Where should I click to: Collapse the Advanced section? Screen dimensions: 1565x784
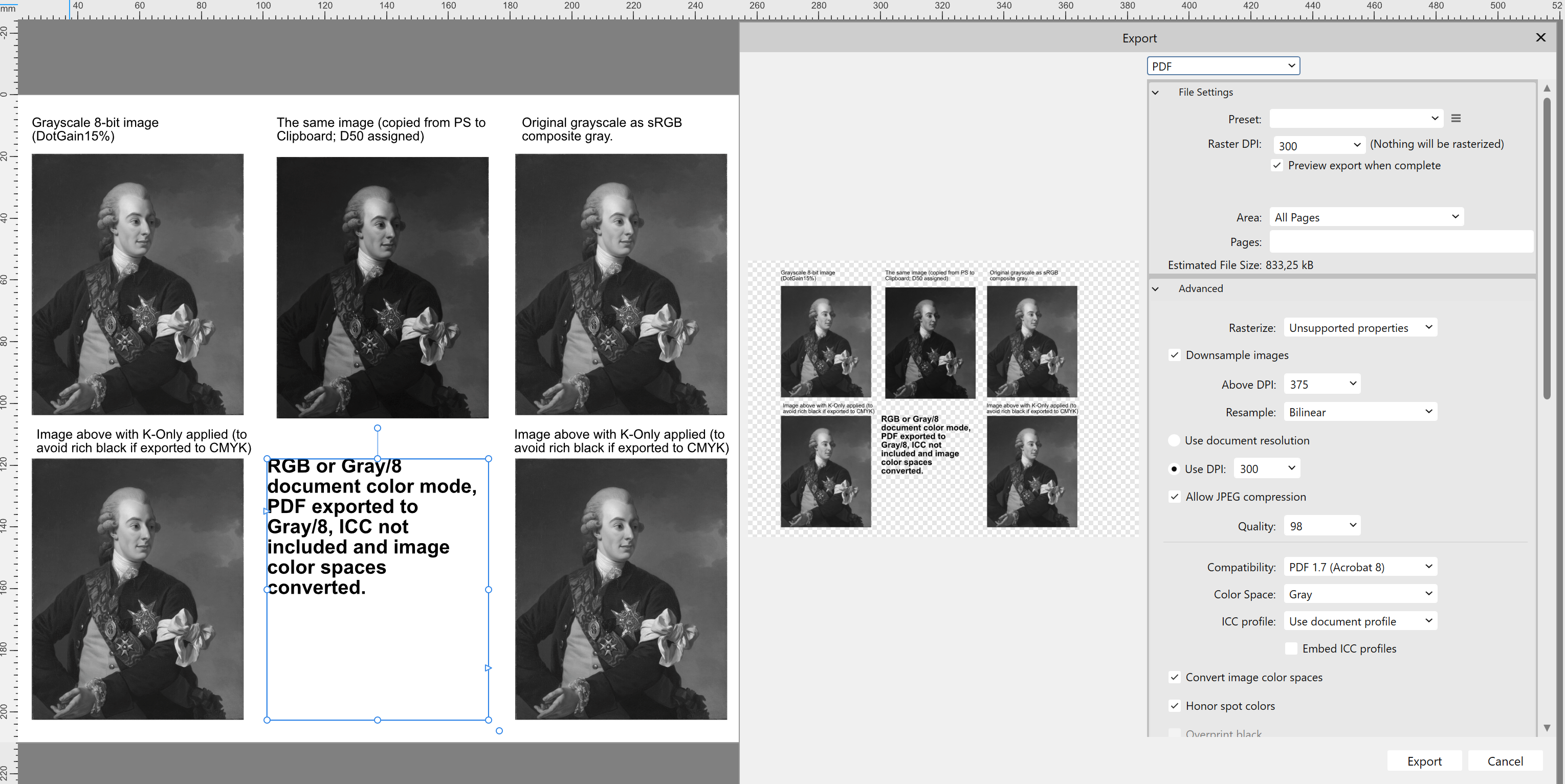tap(1156, 289)
